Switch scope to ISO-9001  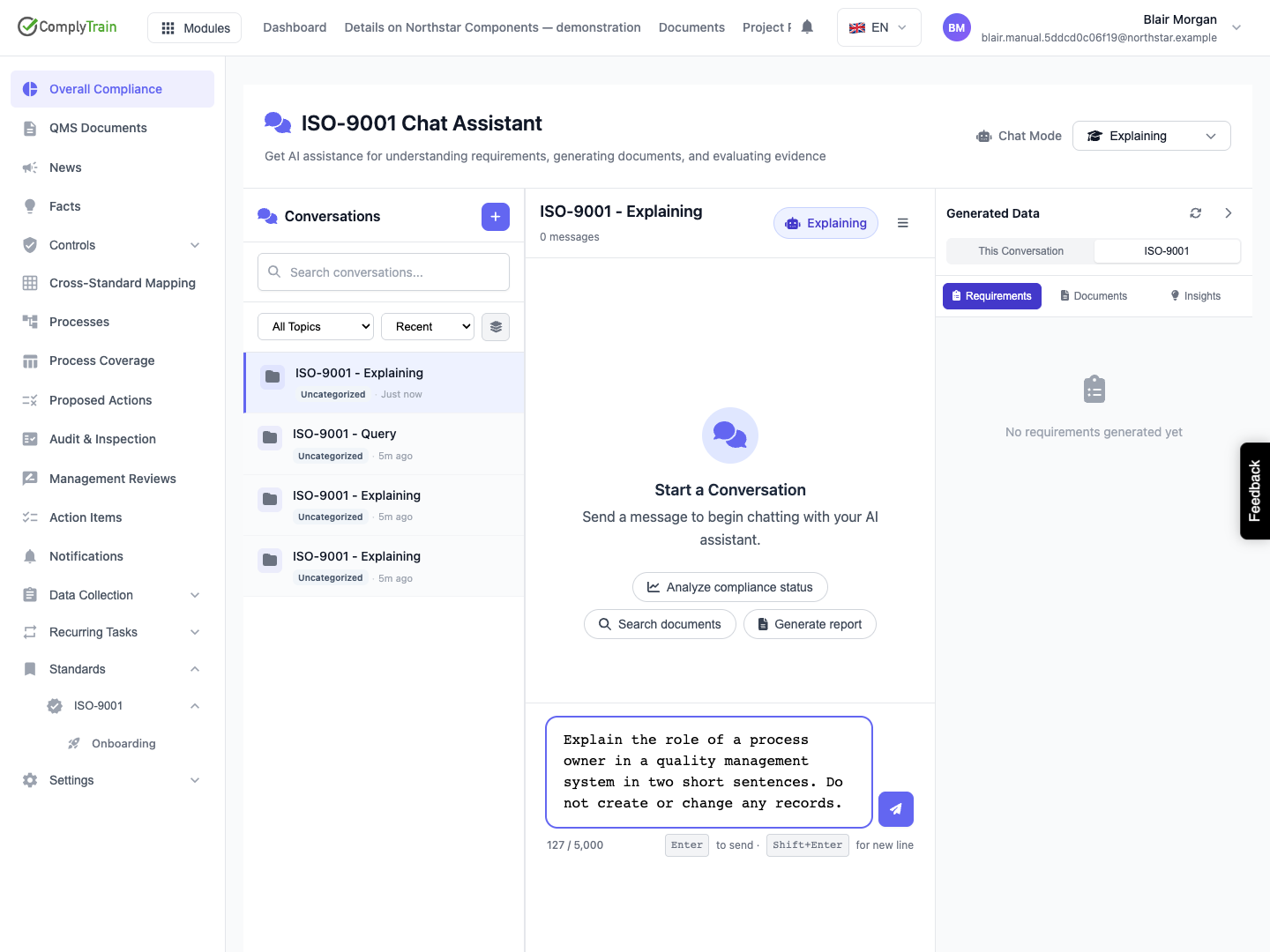pyautogui.click(x=1167, y=251)
